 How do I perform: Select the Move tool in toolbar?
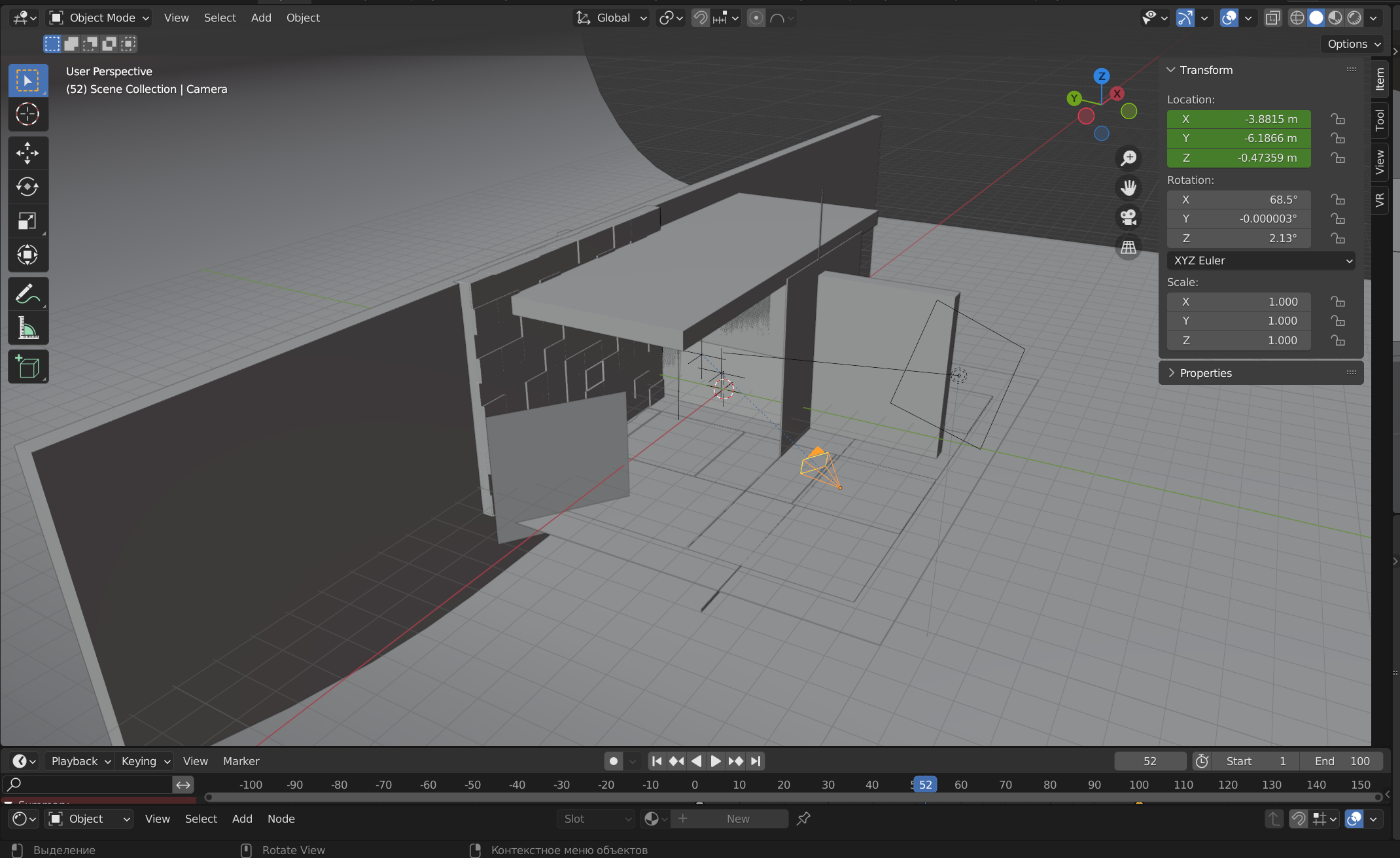point(27,153)
